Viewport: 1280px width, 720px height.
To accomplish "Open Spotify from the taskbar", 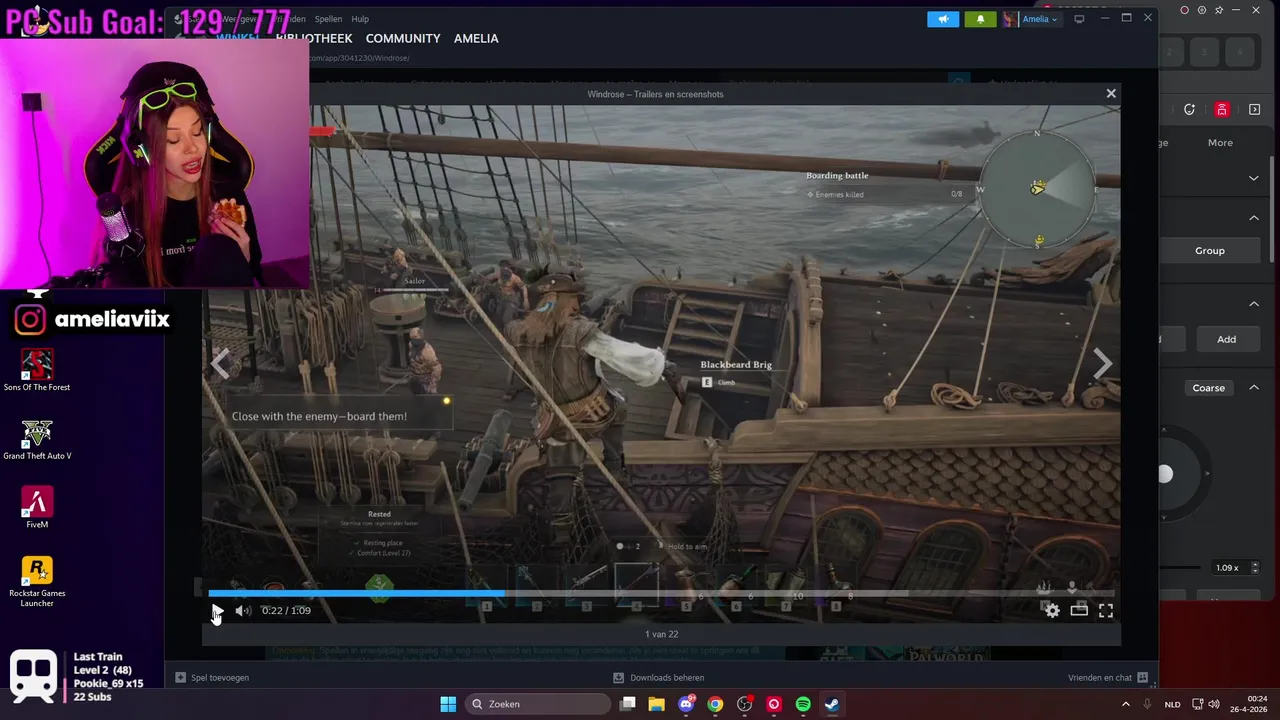I will [x=803, y=704].
